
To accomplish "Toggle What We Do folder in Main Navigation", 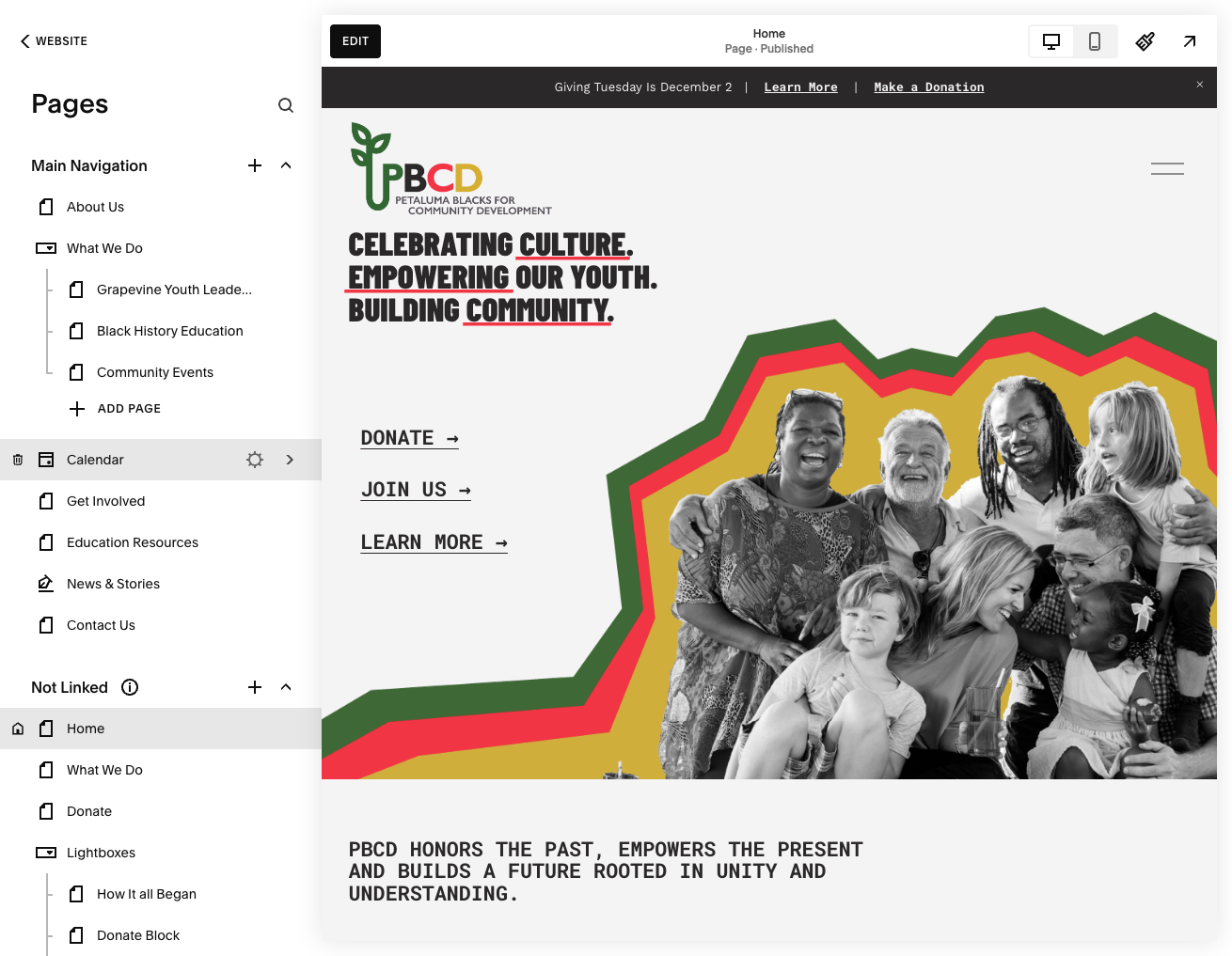I will pyautogui.click(x=46, y=248).
